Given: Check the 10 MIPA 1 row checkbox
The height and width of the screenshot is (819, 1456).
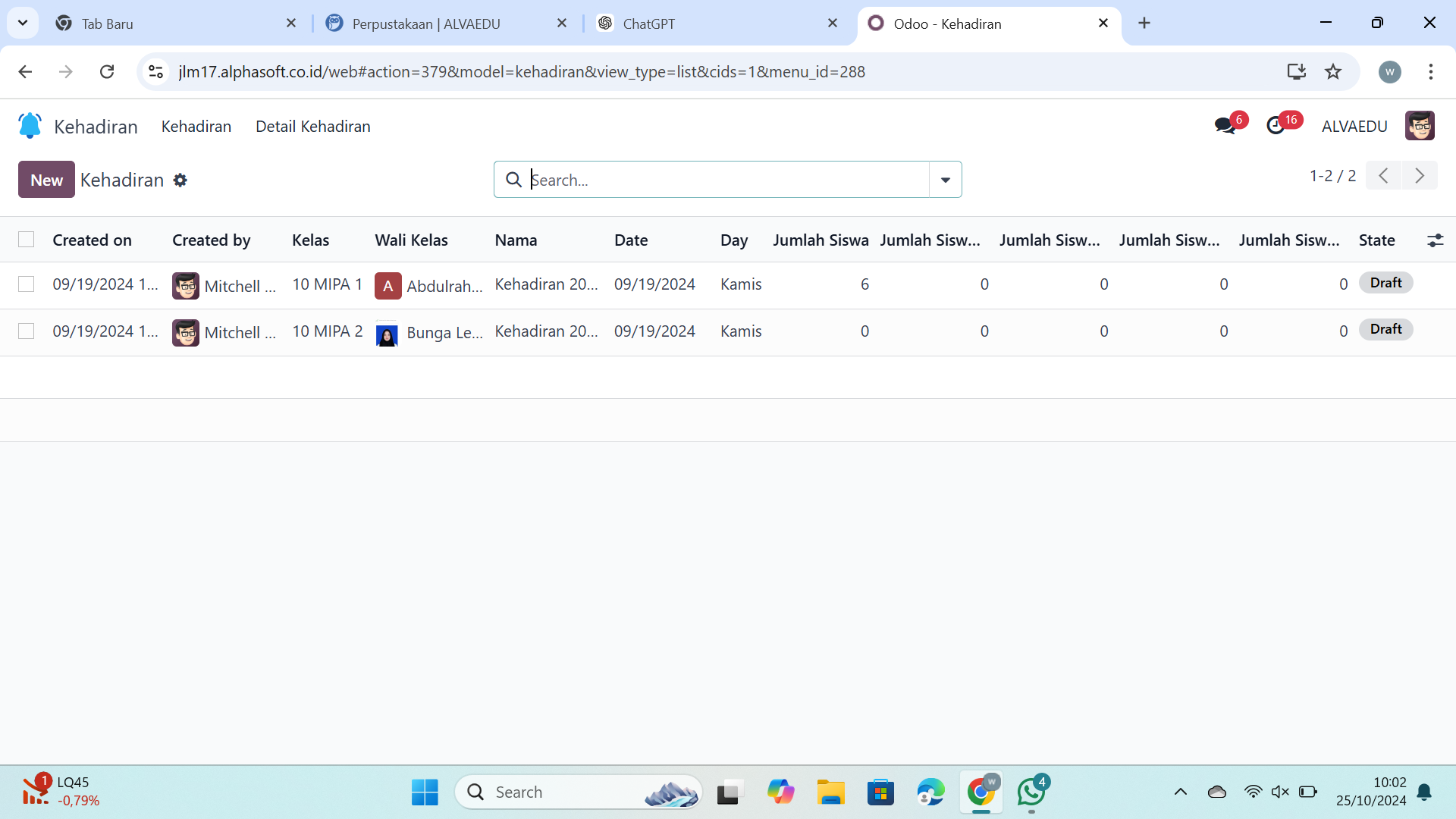Looking at the screenshot, I should point(27,284).
